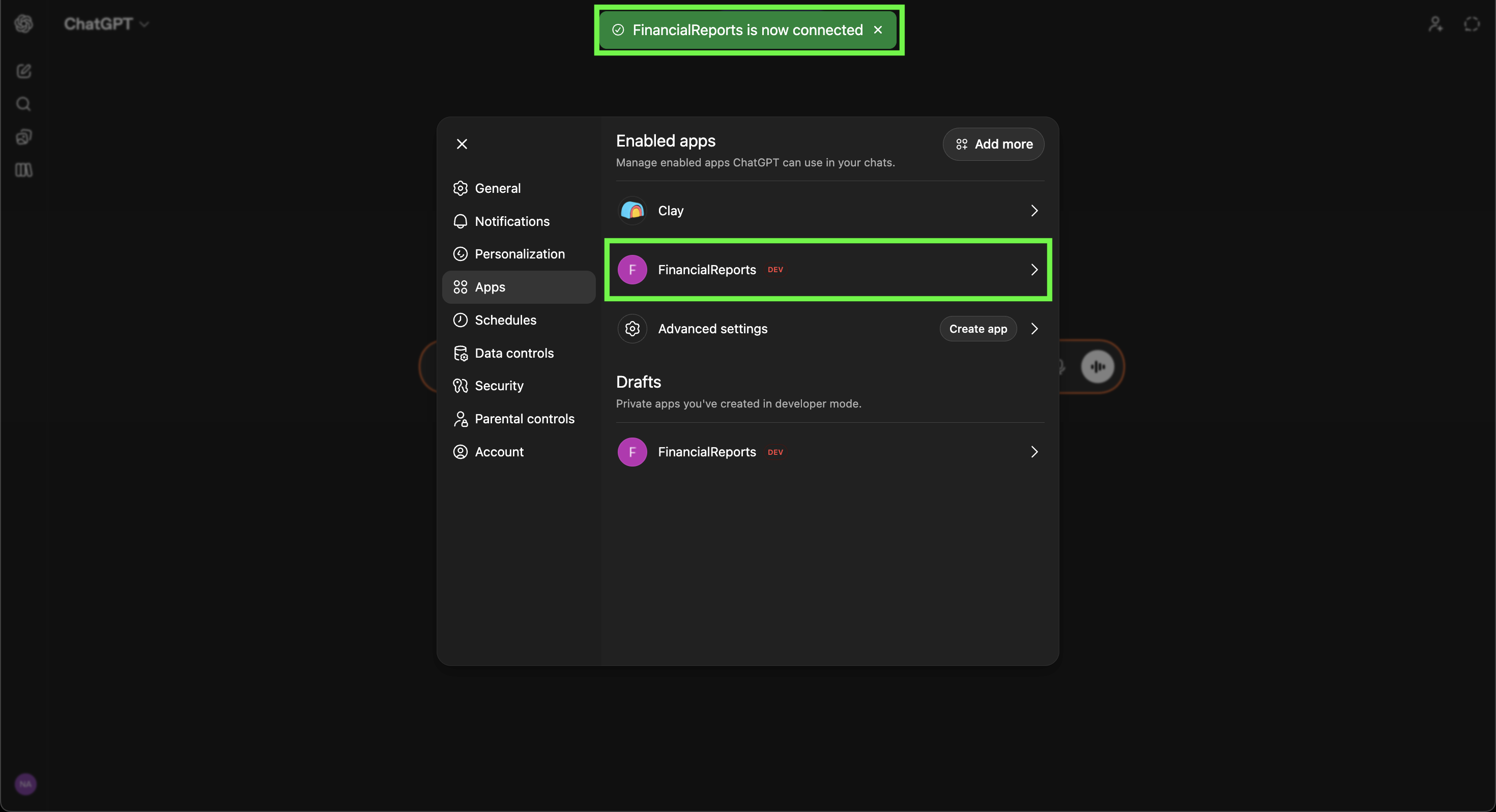1496x812 pixels.
Task: Expand the enabled FinancialReports app chevron
Action: coord(1034,270)
